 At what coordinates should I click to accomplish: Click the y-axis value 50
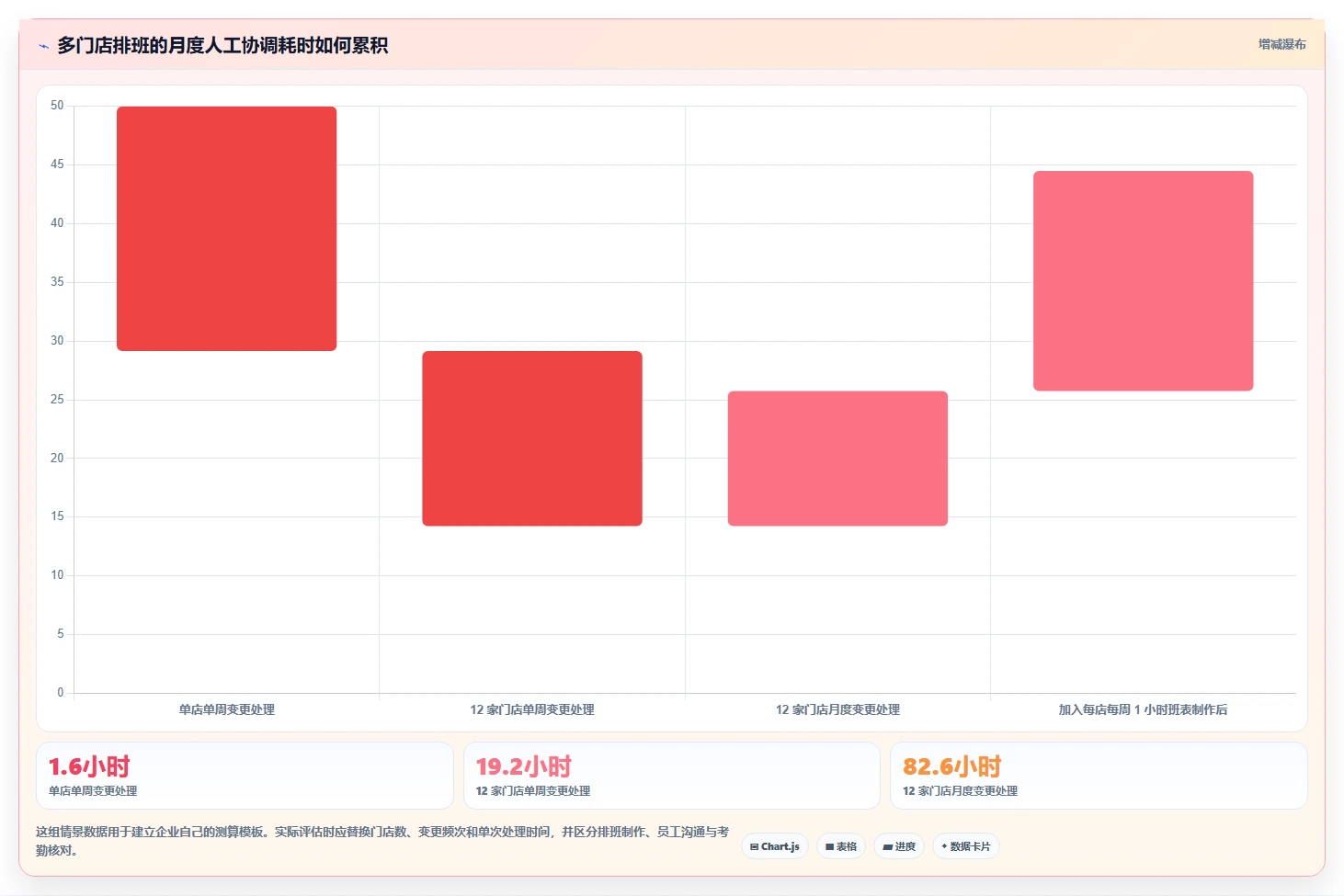(x=57, y=106)
